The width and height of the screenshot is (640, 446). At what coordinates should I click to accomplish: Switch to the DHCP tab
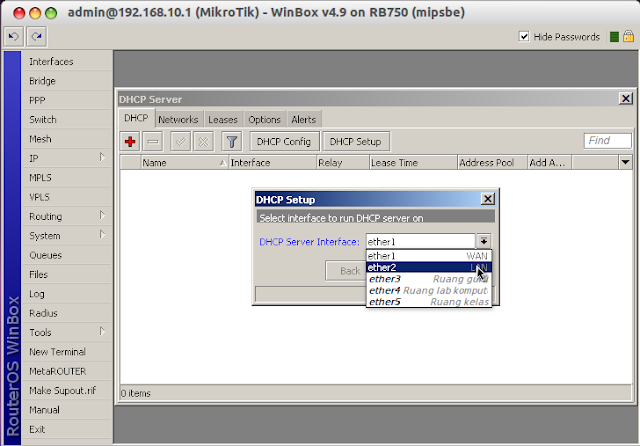coord(136,118)
